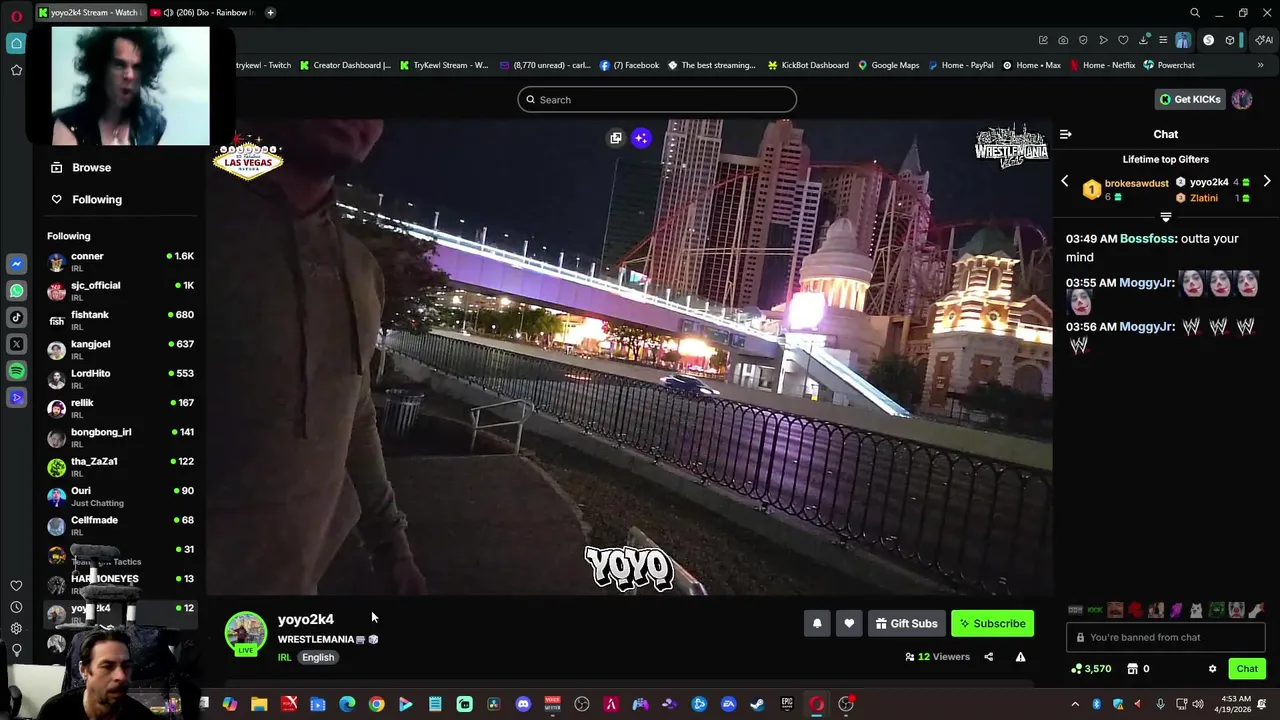Click the Subscribe button
Image resolution: width=1280 pixels, height=720 pixels.
993,623
